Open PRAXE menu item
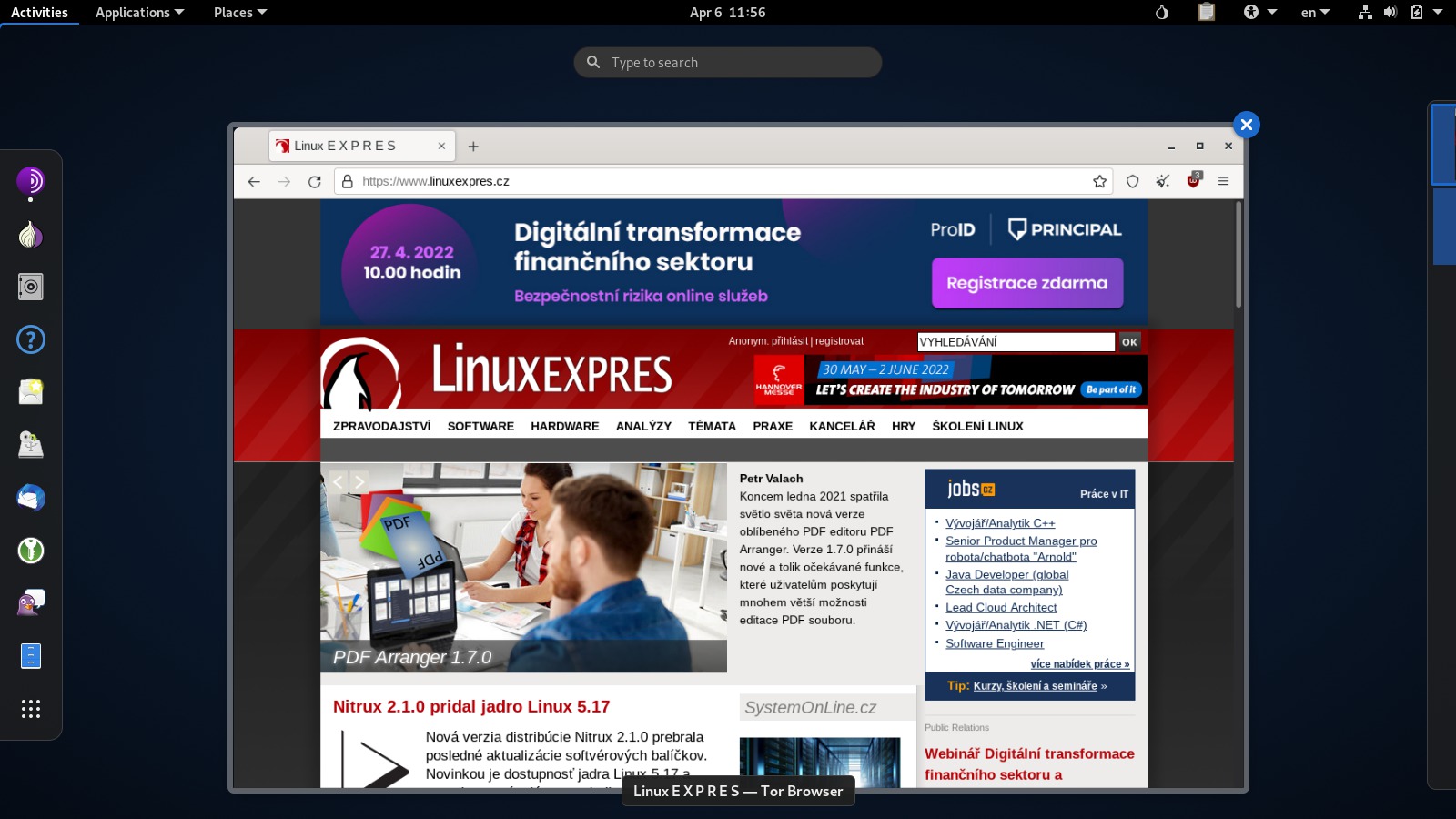Image resolution: width=1456 pixels, height=819 pixels. 773,426
